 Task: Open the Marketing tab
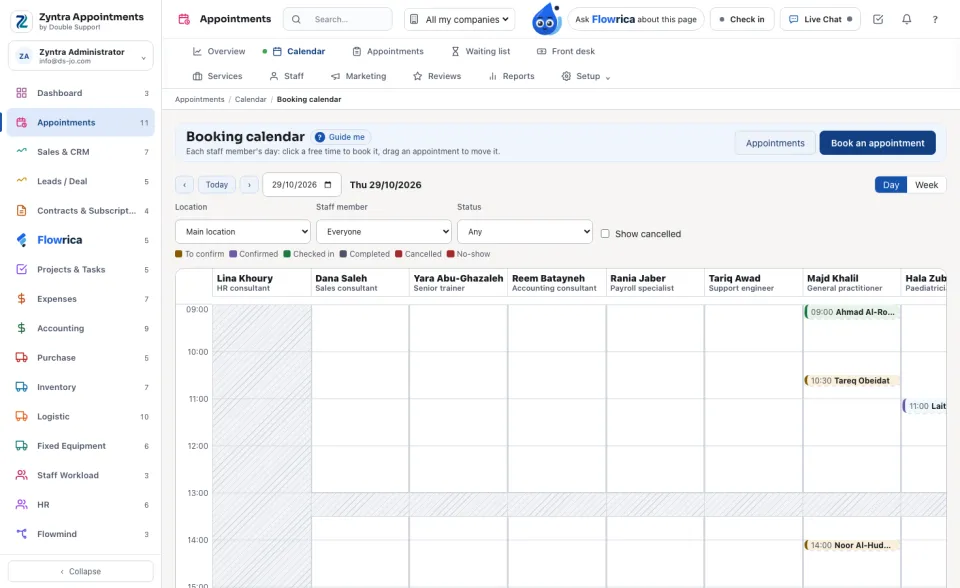358,76
